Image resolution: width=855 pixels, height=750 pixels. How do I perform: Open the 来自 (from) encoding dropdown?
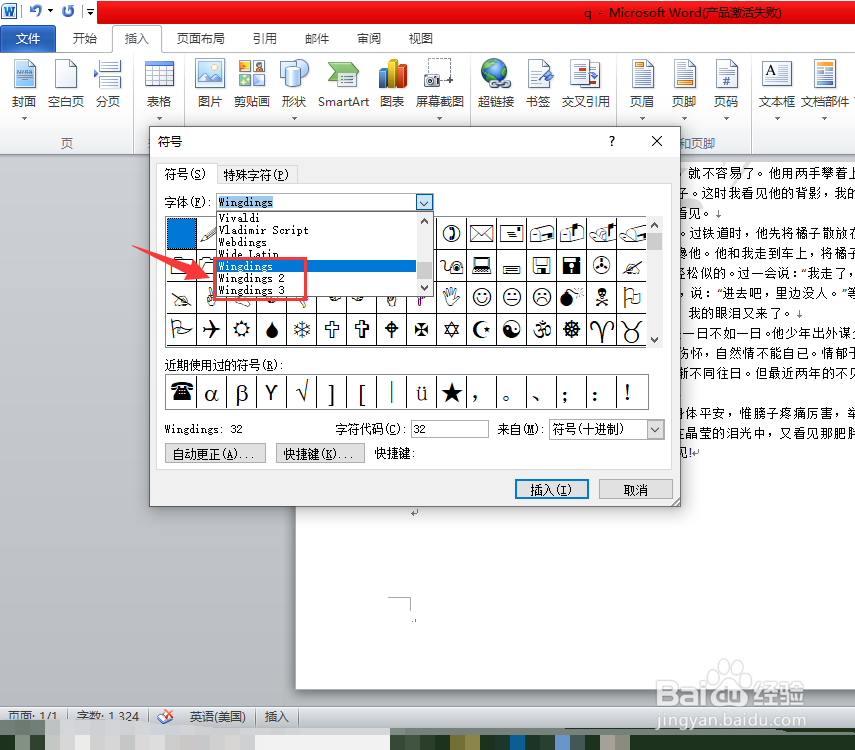[x=655, y=430]
